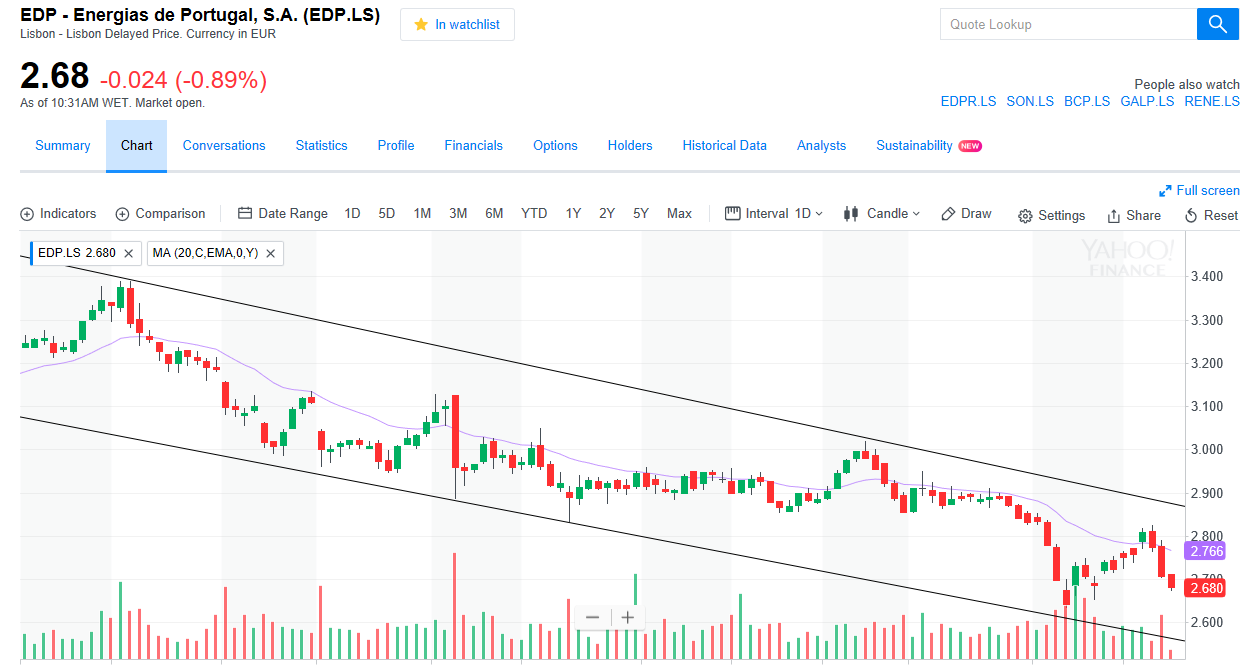This screenshot has width=1254, height=669.
Task: Remove the EDP.LS series chip
Action: pyautogui.click(x=131, y=253)
